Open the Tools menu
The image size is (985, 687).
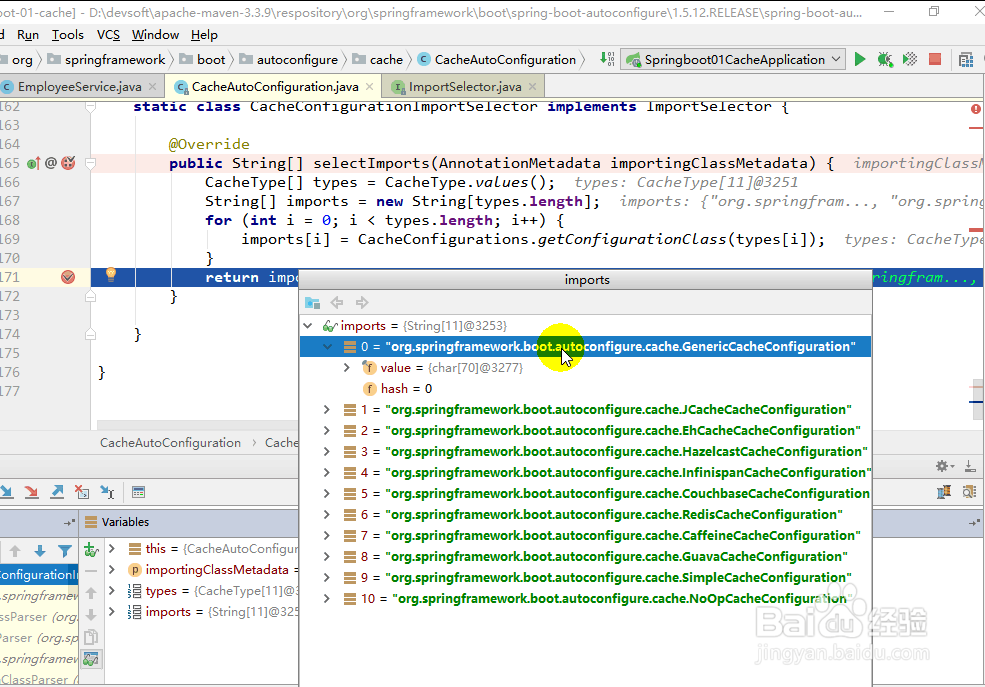click(67, 35)
